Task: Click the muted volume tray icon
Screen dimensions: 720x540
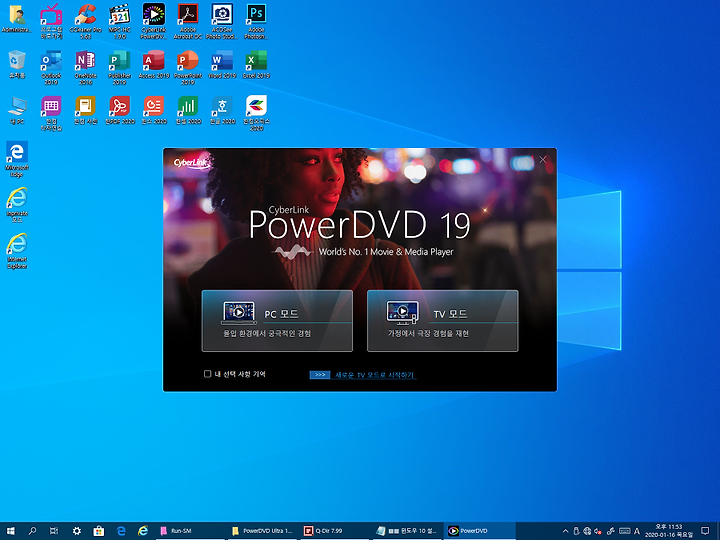Action: pyautogui.click(x=598, y=531)
